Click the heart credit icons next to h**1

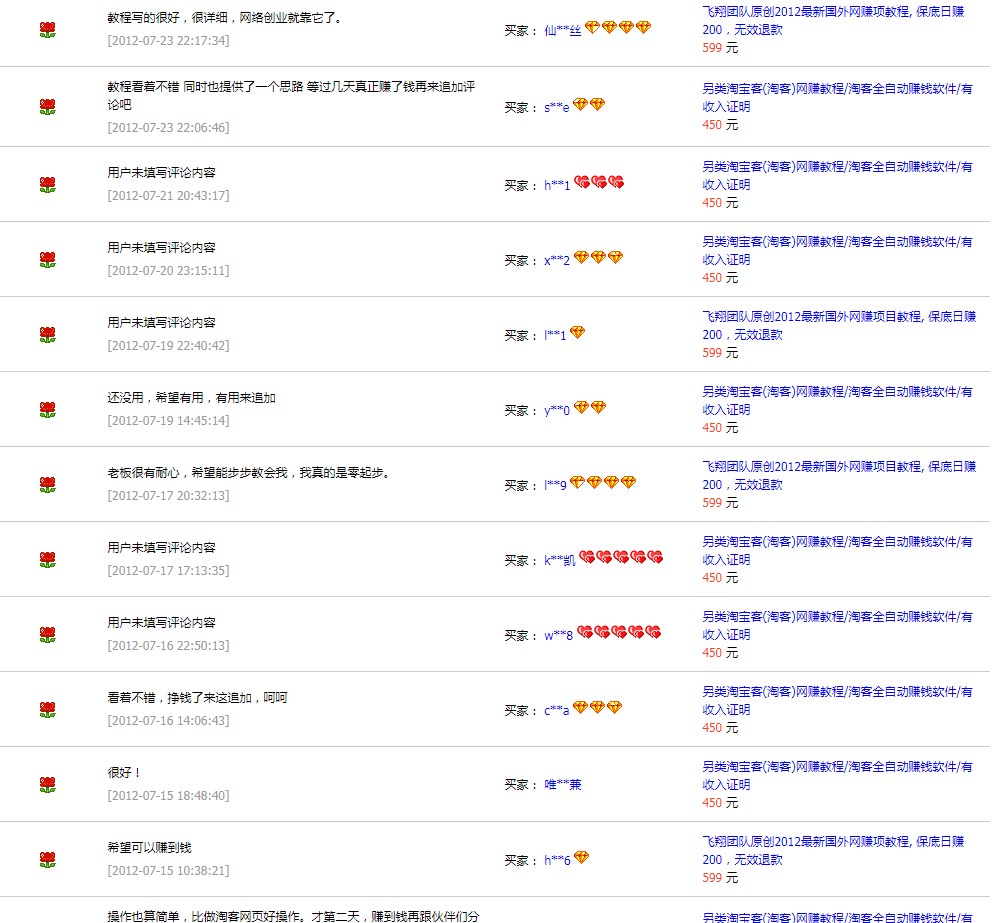pyautogui.click(x=599, y=183)
